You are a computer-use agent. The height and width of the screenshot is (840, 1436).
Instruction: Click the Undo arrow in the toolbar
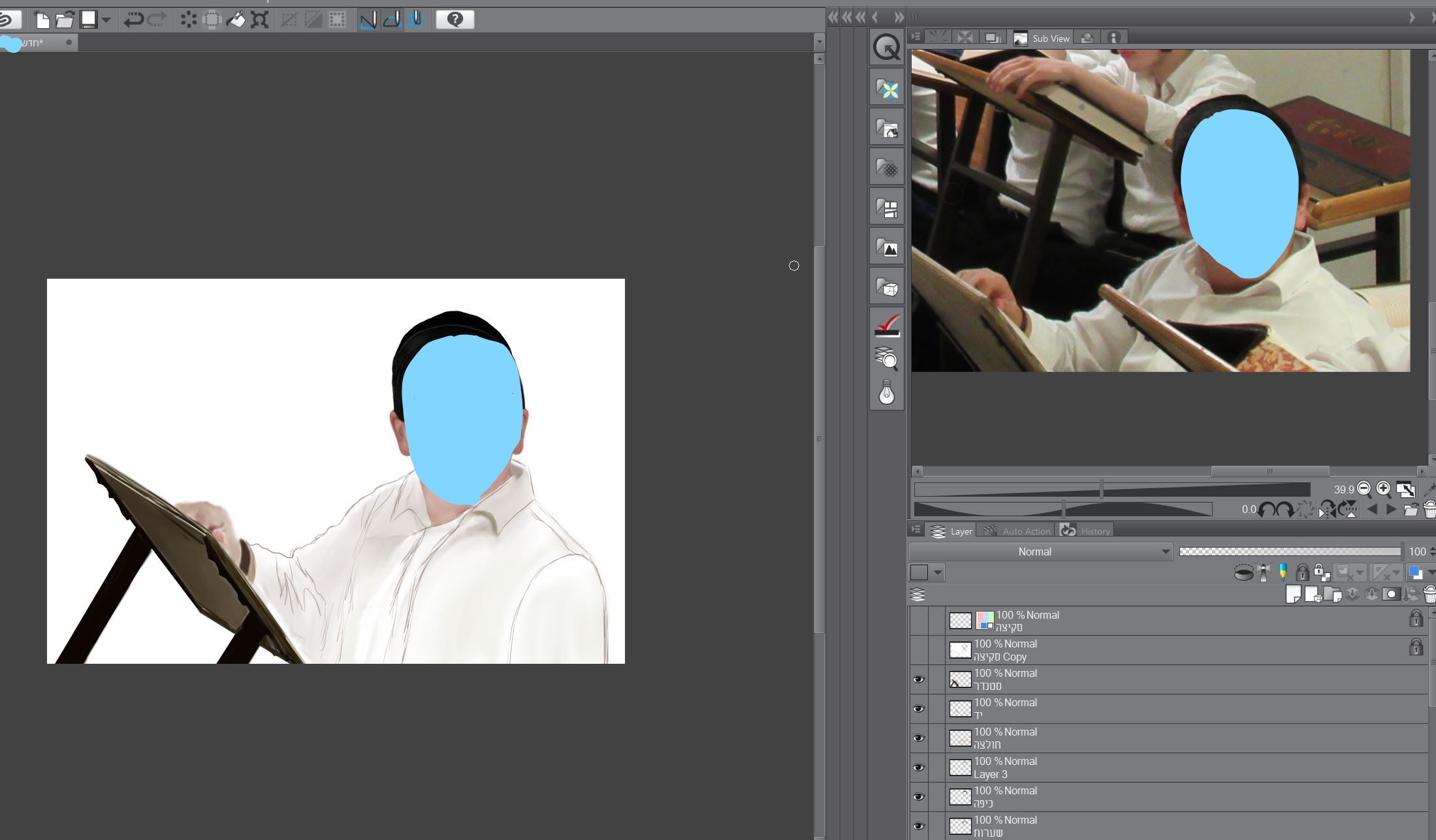pos(133,20)
